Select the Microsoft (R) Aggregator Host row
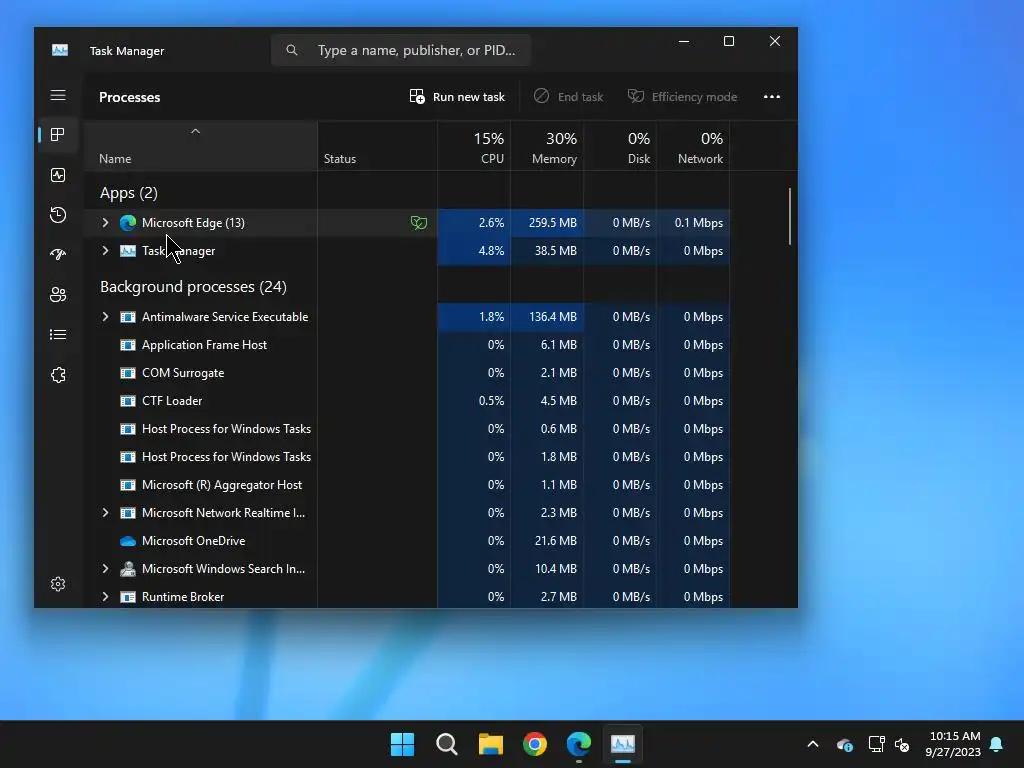 [x=406, y=485]
